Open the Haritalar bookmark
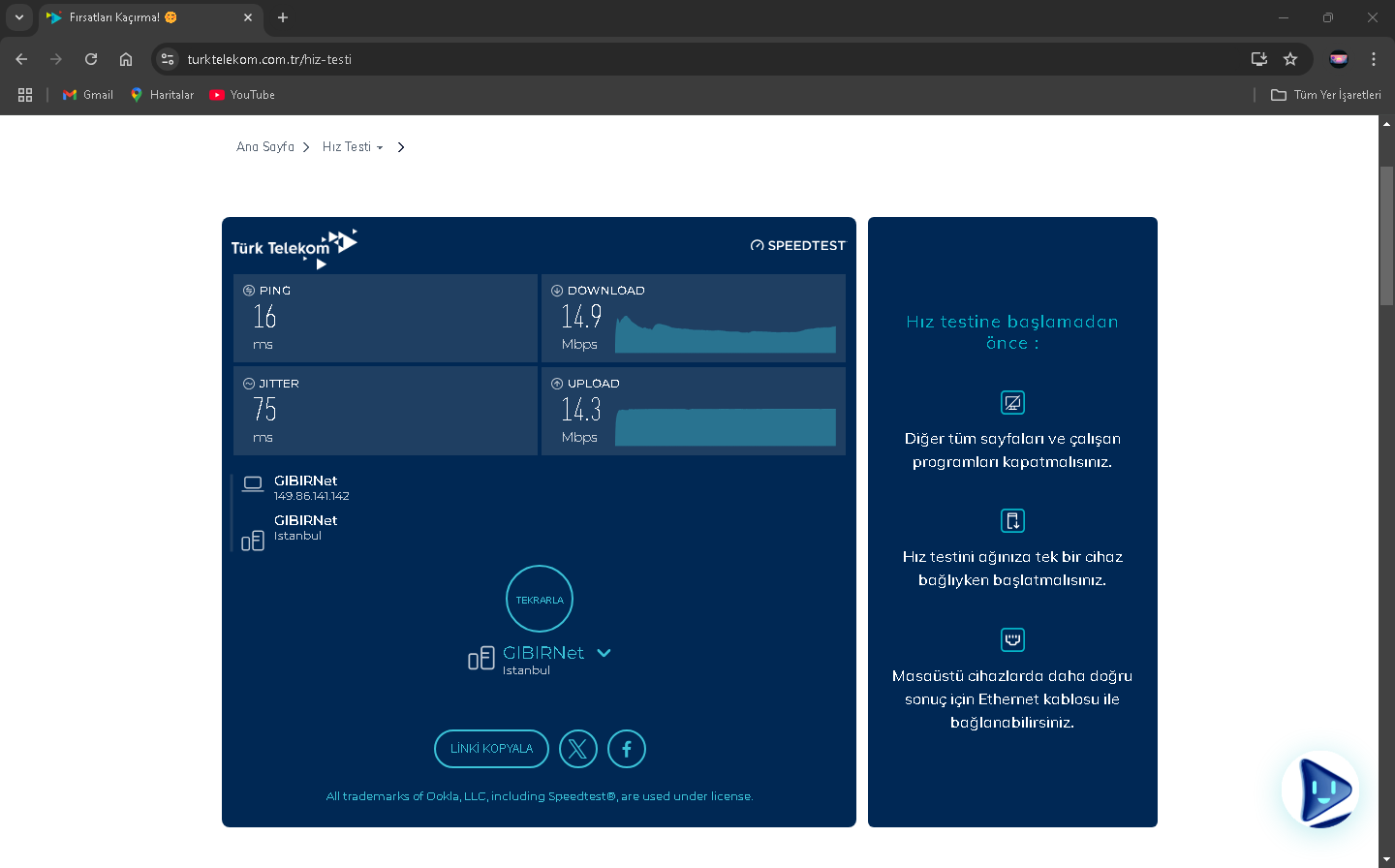The image size is (1395, 868). [x=163, y=95]
